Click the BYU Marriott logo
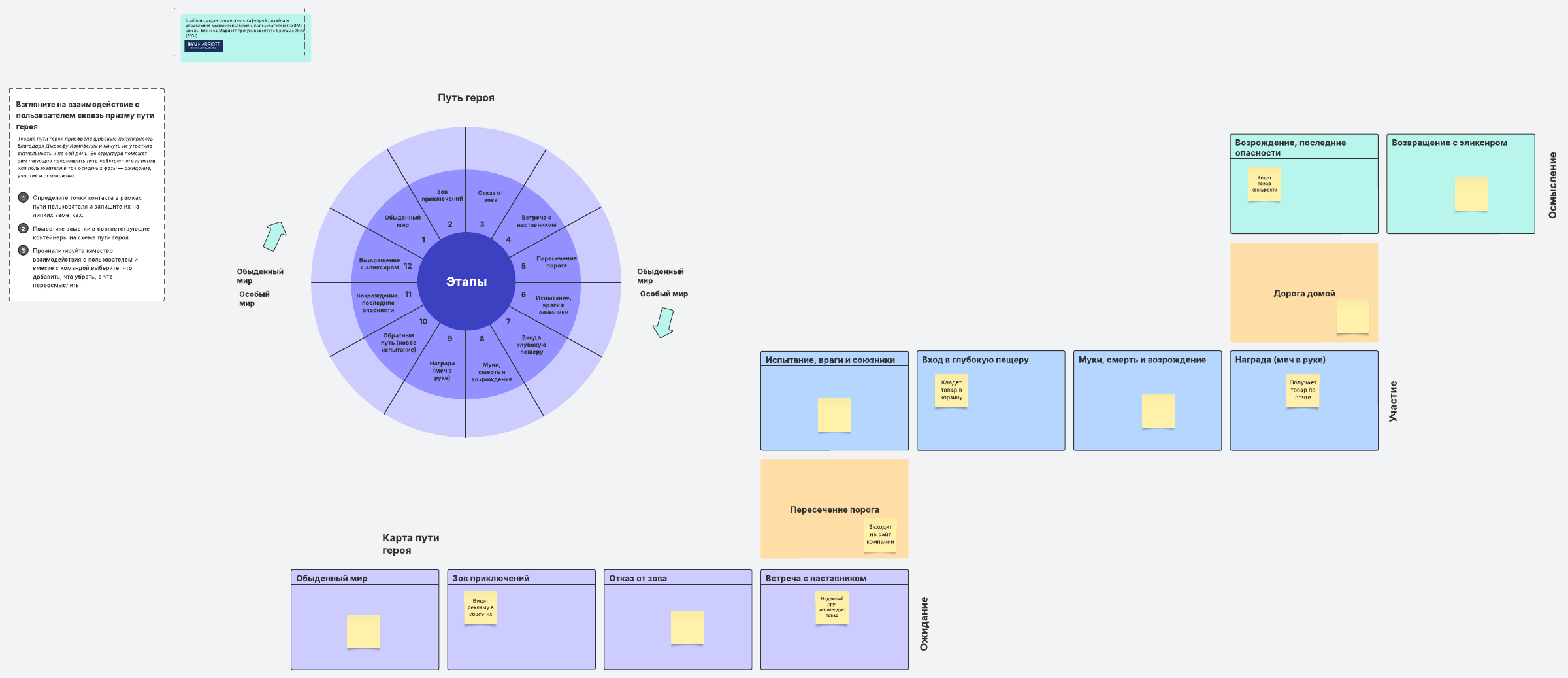The height and width of the screenshot is (678, 1568). [203, 45]
